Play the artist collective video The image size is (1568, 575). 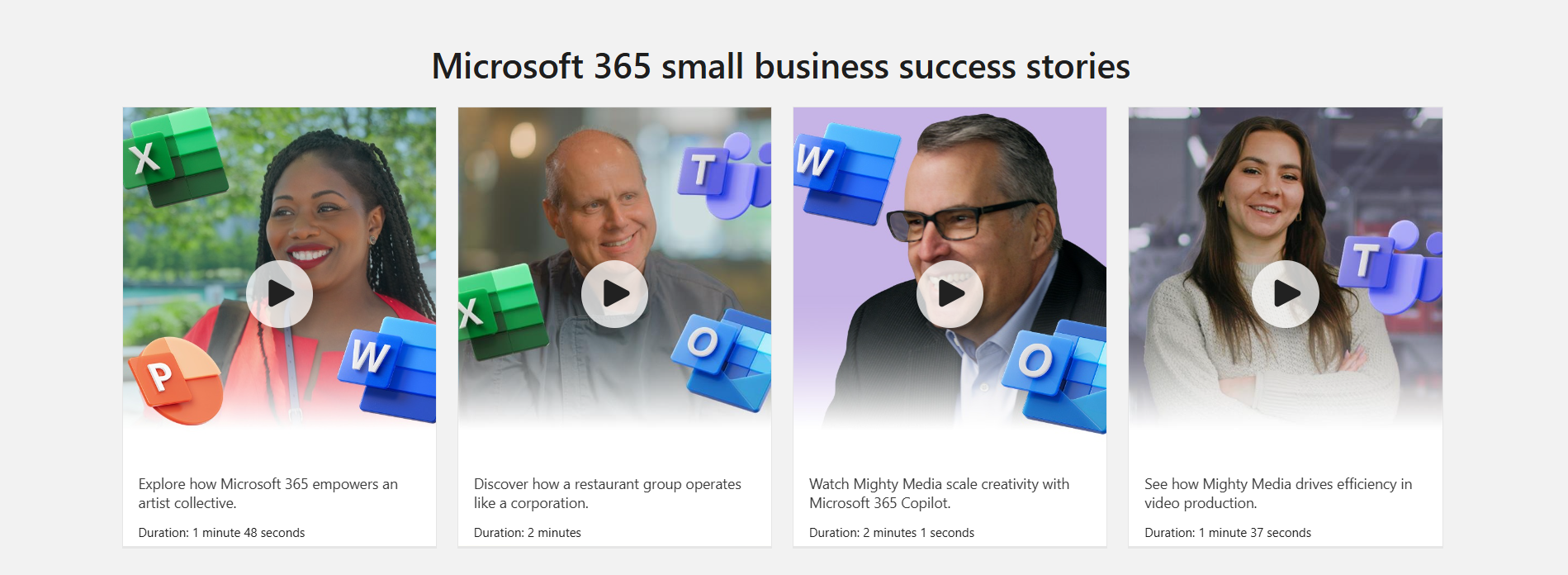pyautogui.click(x=279, y=293)
